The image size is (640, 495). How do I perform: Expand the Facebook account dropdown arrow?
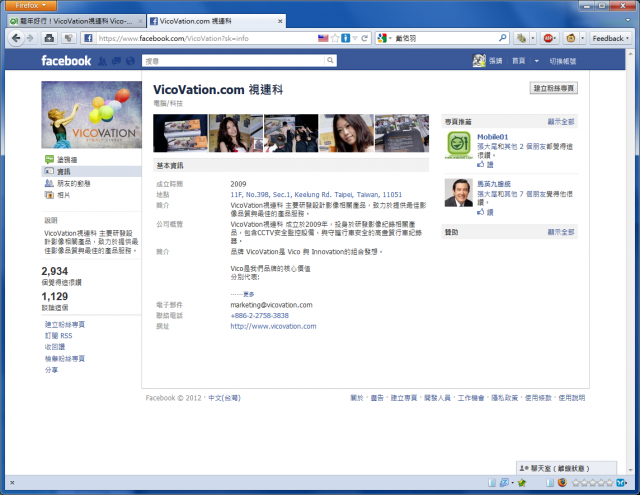click(537, 61)
